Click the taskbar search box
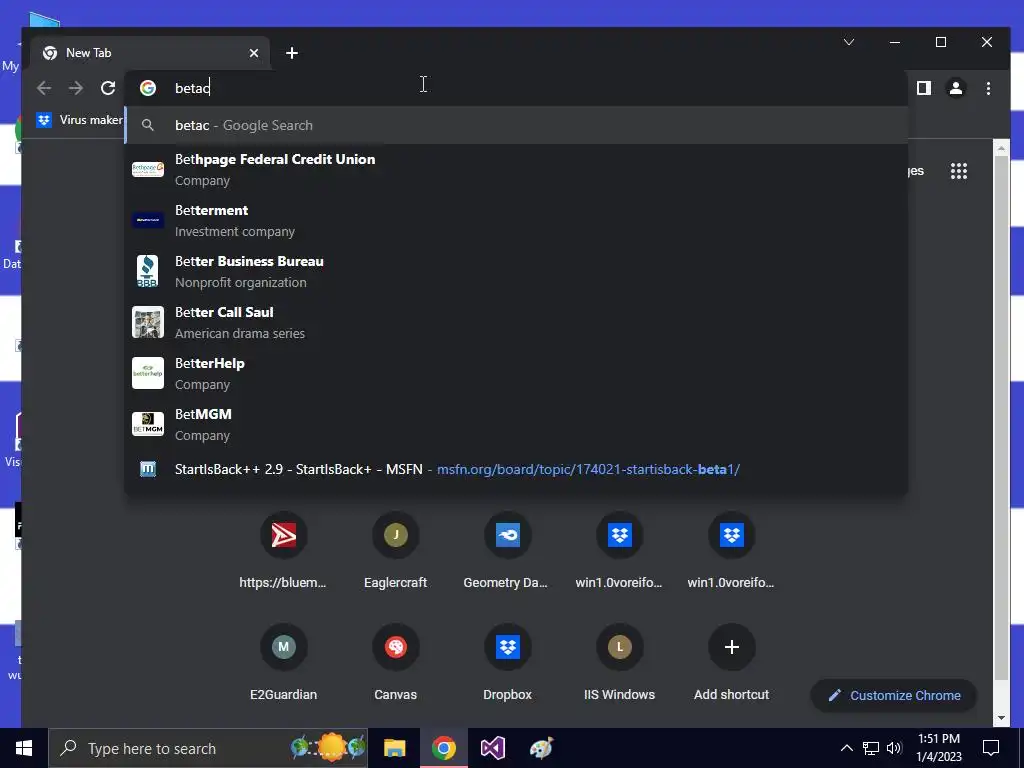This screenshot has width=1024, height=768. (208, 748)
